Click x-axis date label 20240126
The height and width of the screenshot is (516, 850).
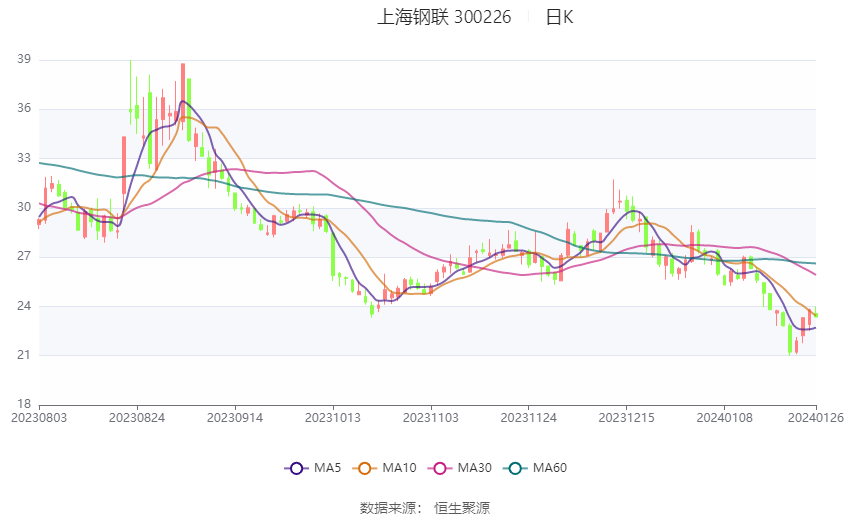click(816, 418)
